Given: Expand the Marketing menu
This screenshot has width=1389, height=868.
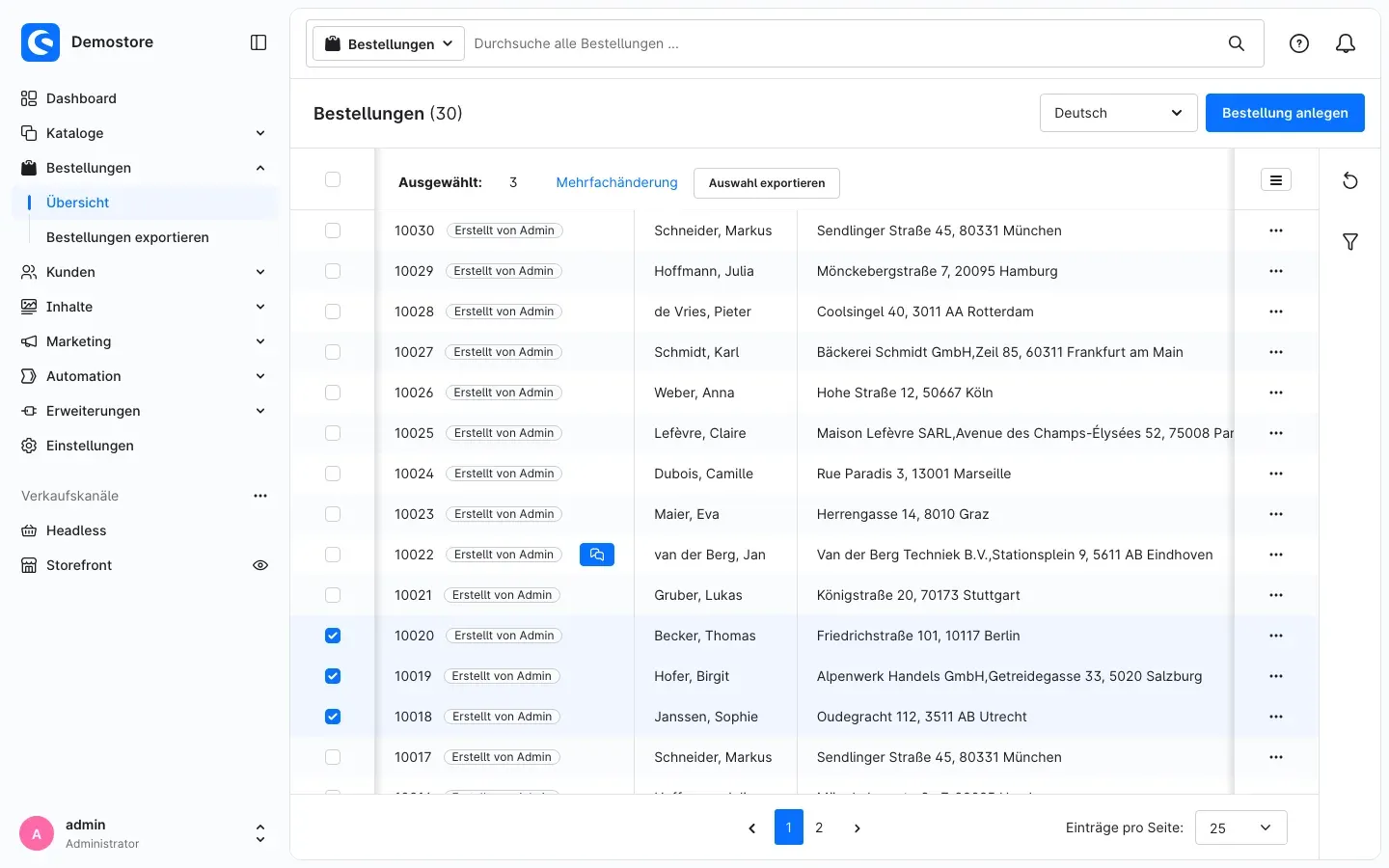Looking at the screenshot, I should coord(145,341).
